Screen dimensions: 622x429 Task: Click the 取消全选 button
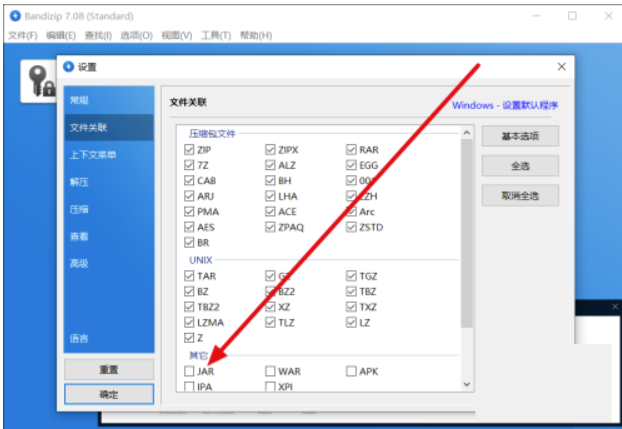520,195
